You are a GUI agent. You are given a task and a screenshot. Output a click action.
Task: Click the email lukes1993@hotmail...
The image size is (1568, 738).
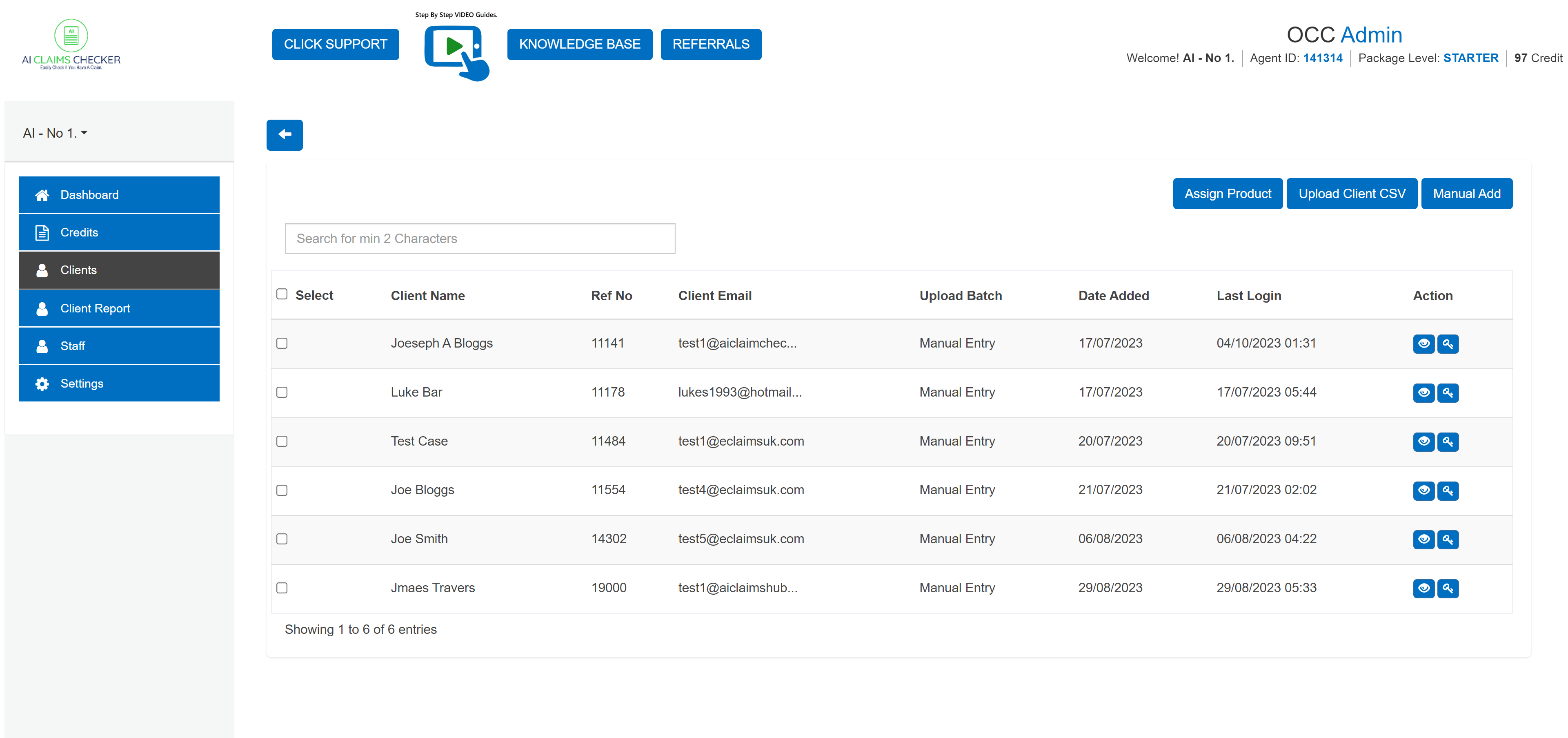point(740,393)
